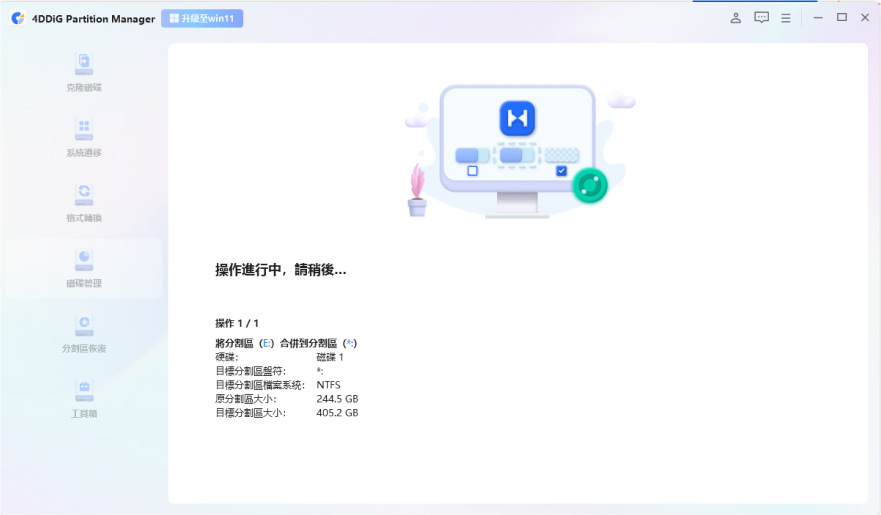
Task: Click the 升級至win11 button
Action: [202, 19]
